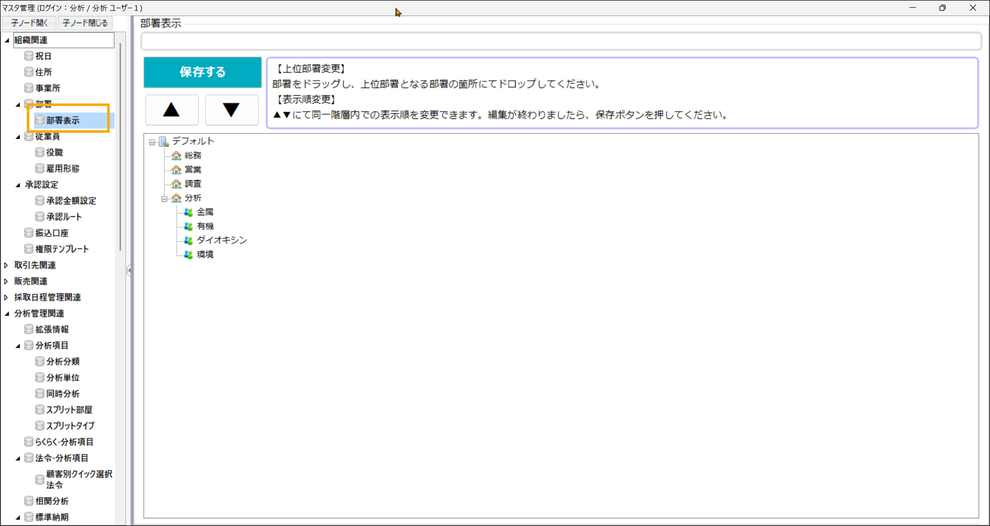This screenshot has height=526, width=990.
Task: Click the people icon for ダイオキシン group
Action: click(x=188, y=241)
